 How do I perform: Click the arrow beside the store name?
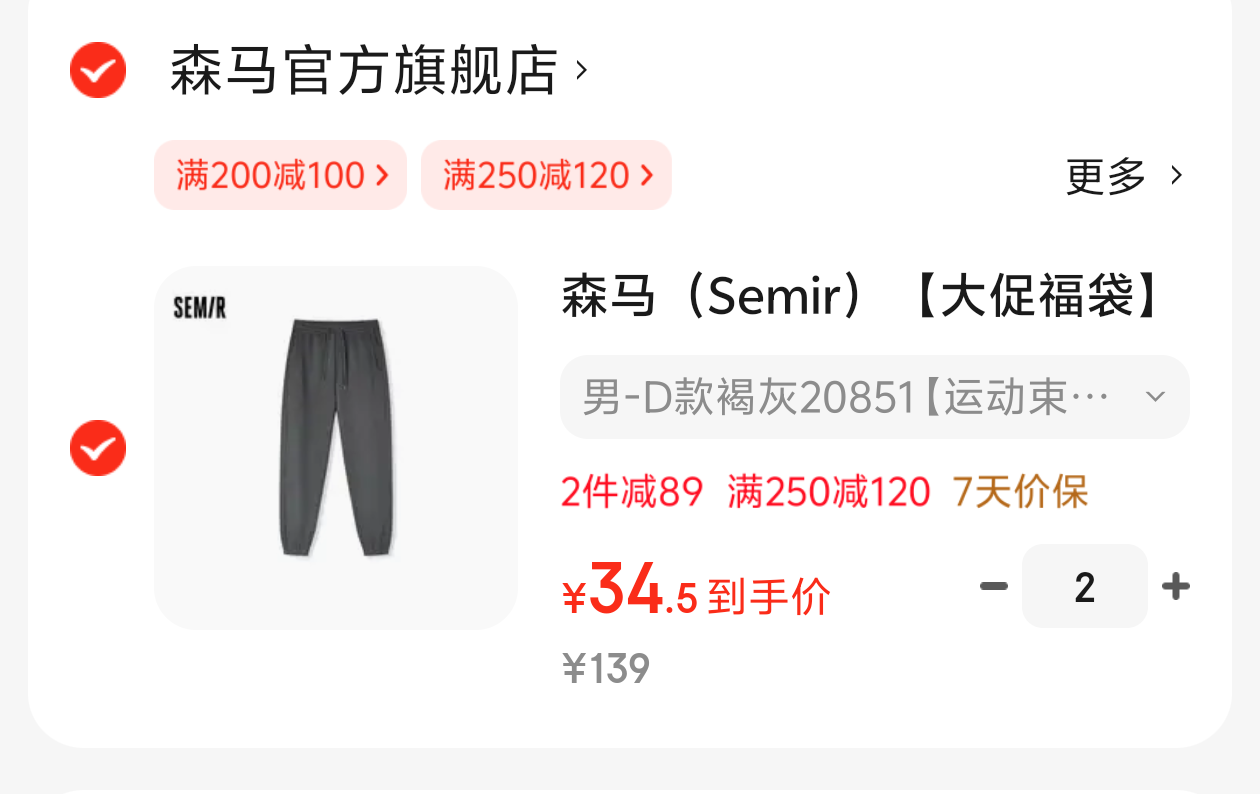581,71
